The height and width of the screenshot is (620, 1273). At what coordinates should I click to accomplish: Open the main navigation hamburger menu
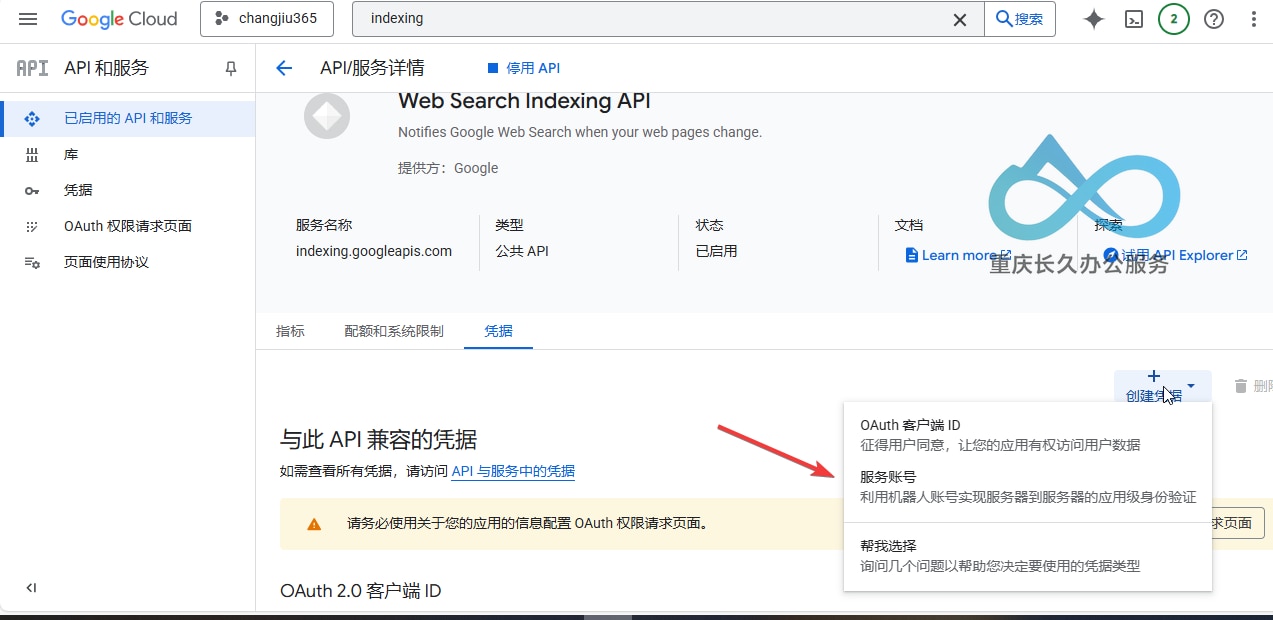[x=28, y=19]
